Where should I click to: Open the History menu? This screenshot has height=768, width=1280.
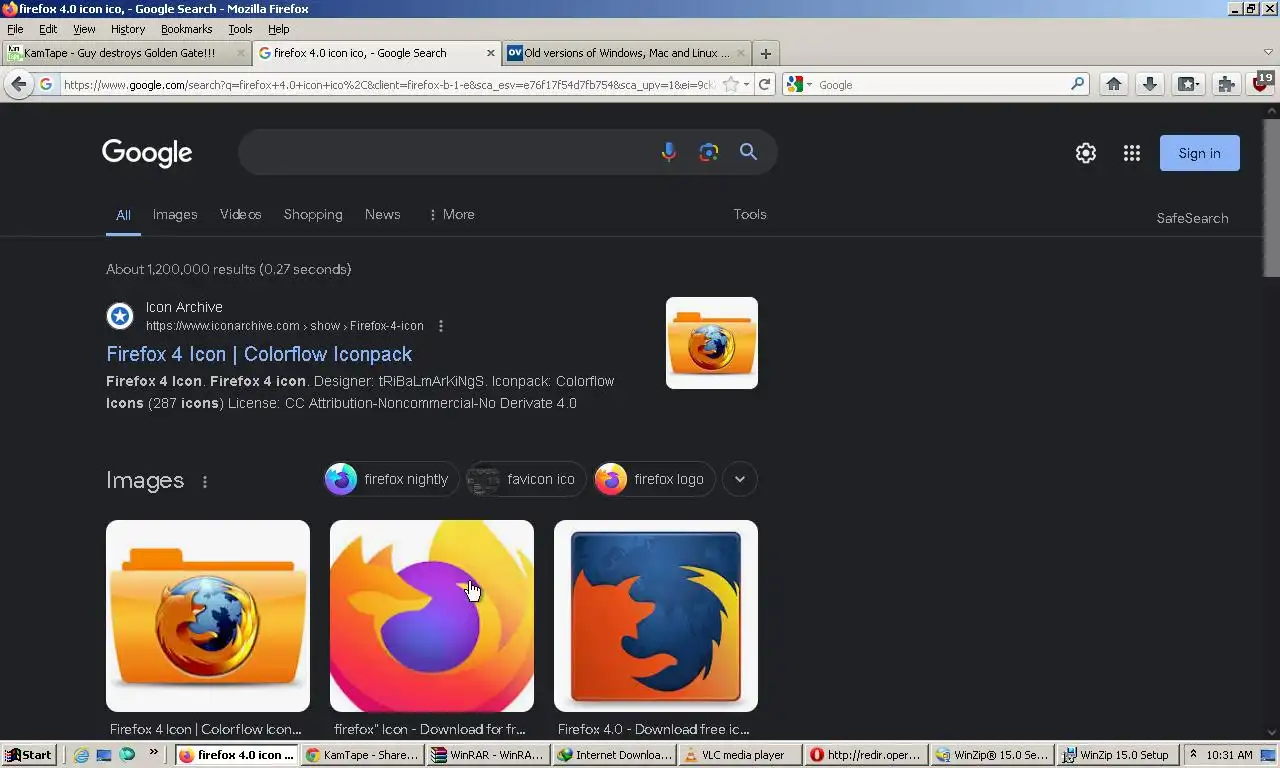tap(128, 29)
